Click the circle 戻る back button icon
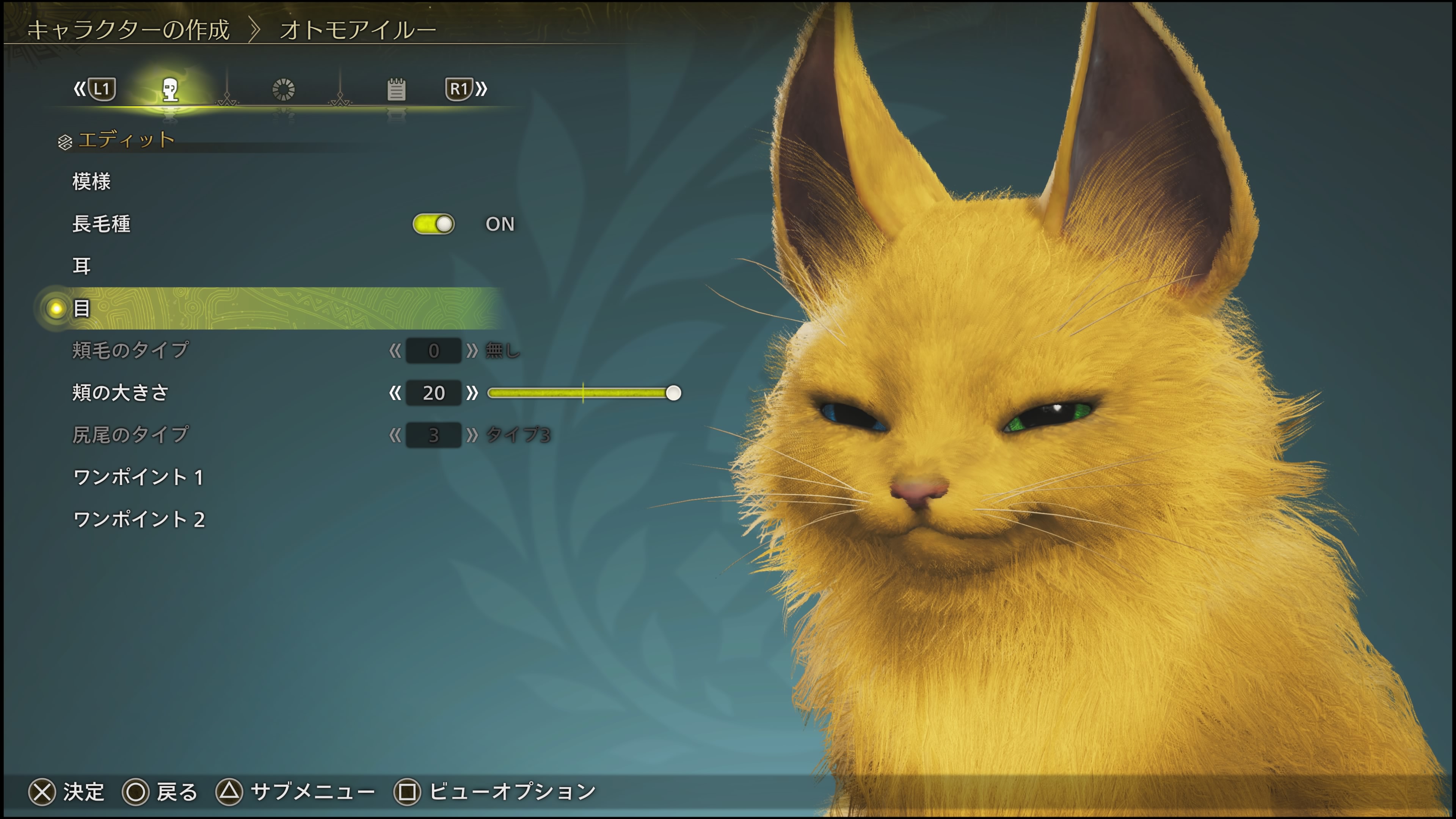Viewport: 1456px width, 819px height. click(x=136, y=792)
